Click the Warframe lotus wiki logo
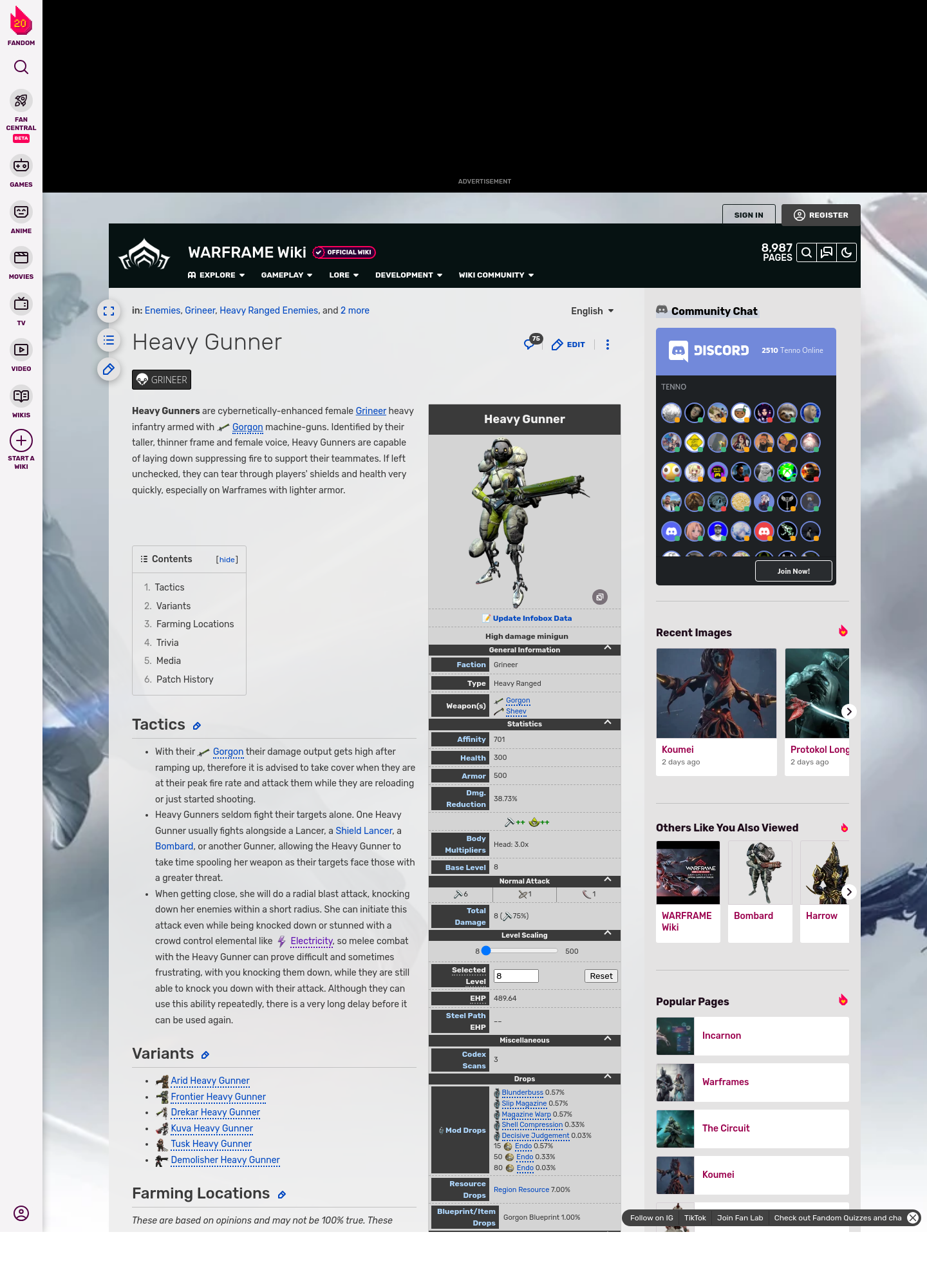This screenshot has width=927, height=1288. click(x=144, y=255)
